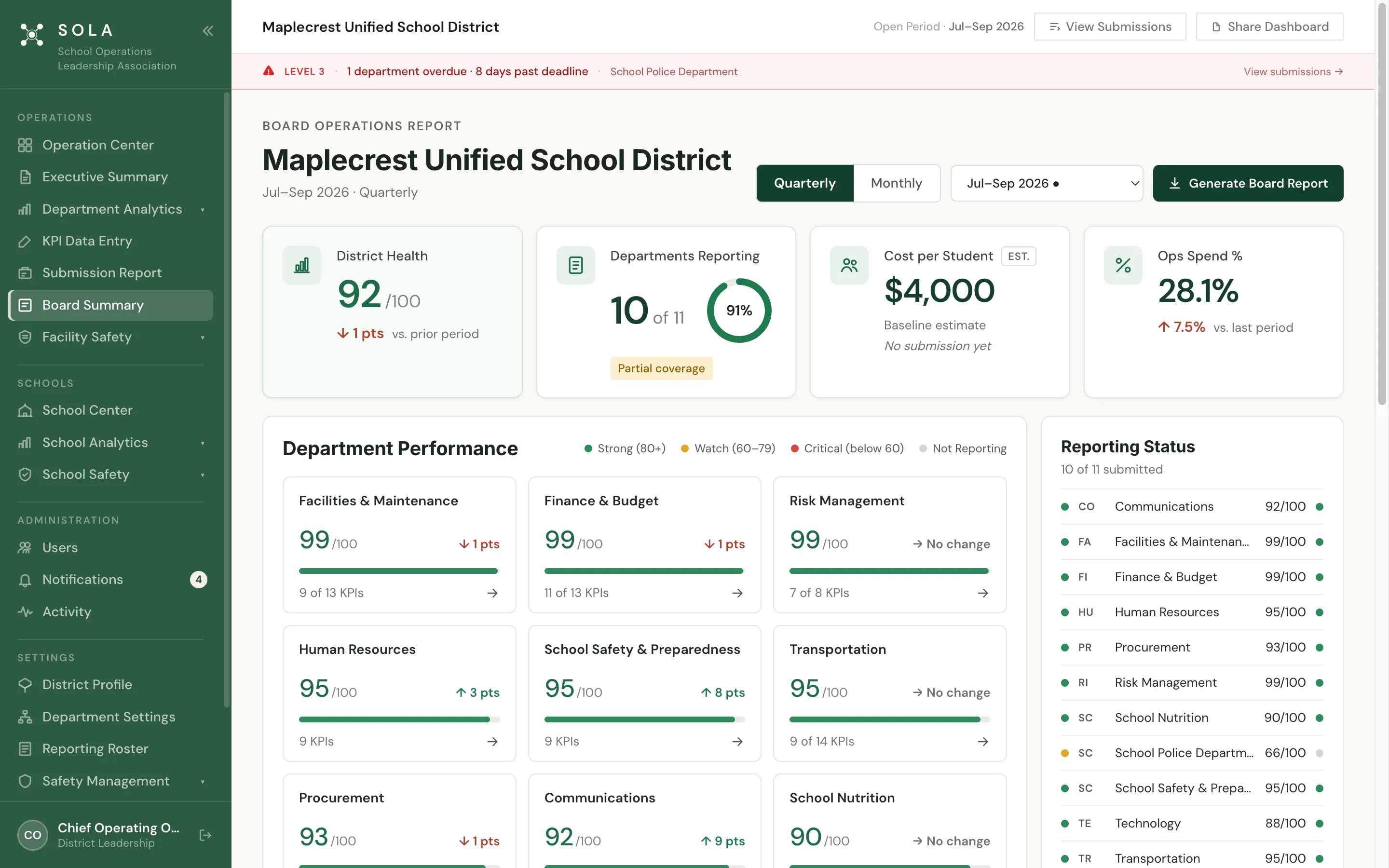The width and height of the screenshot is (1389, 868).
Task: Click the Executive Summary document icon
Action: [25, 177]
